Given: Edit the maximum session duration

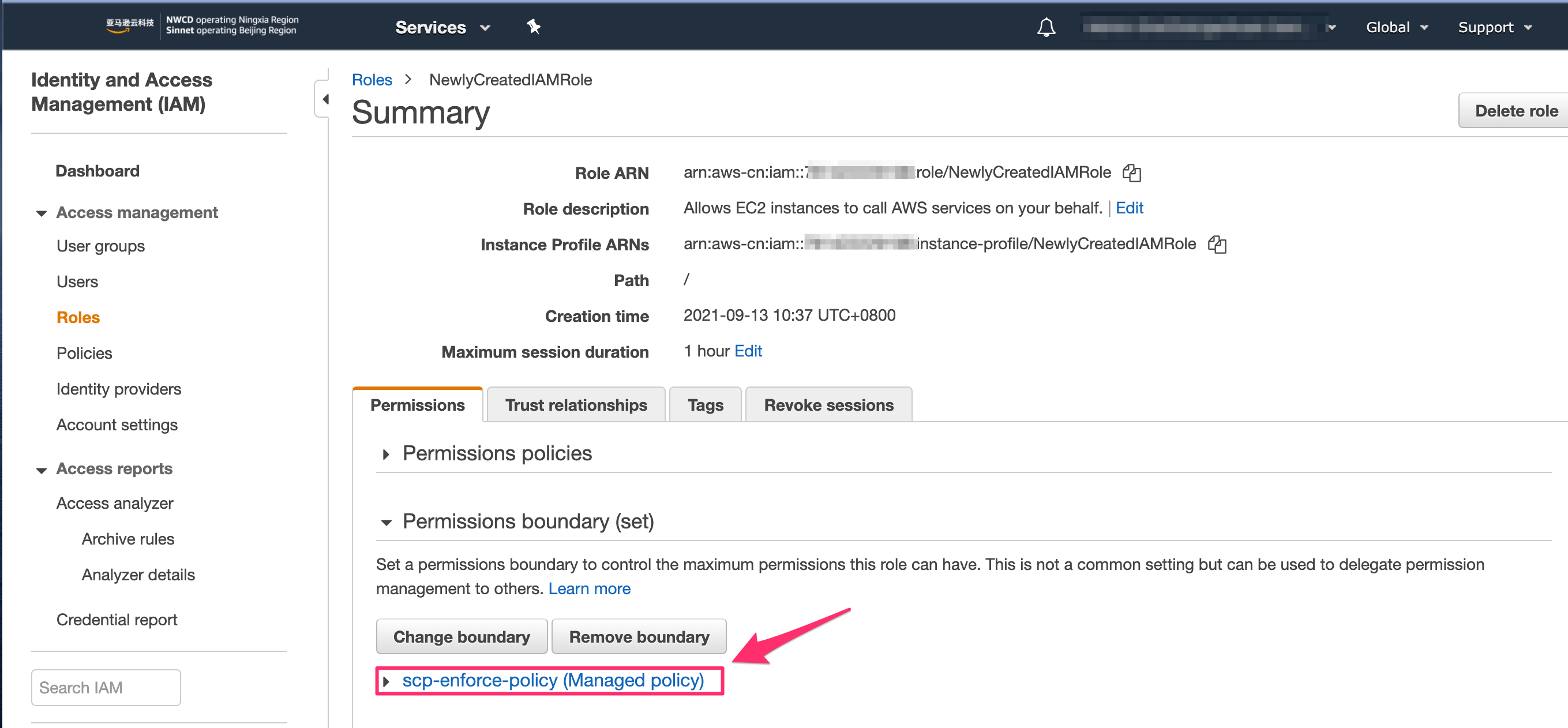Looking at the screenshot, I should 748,351.
